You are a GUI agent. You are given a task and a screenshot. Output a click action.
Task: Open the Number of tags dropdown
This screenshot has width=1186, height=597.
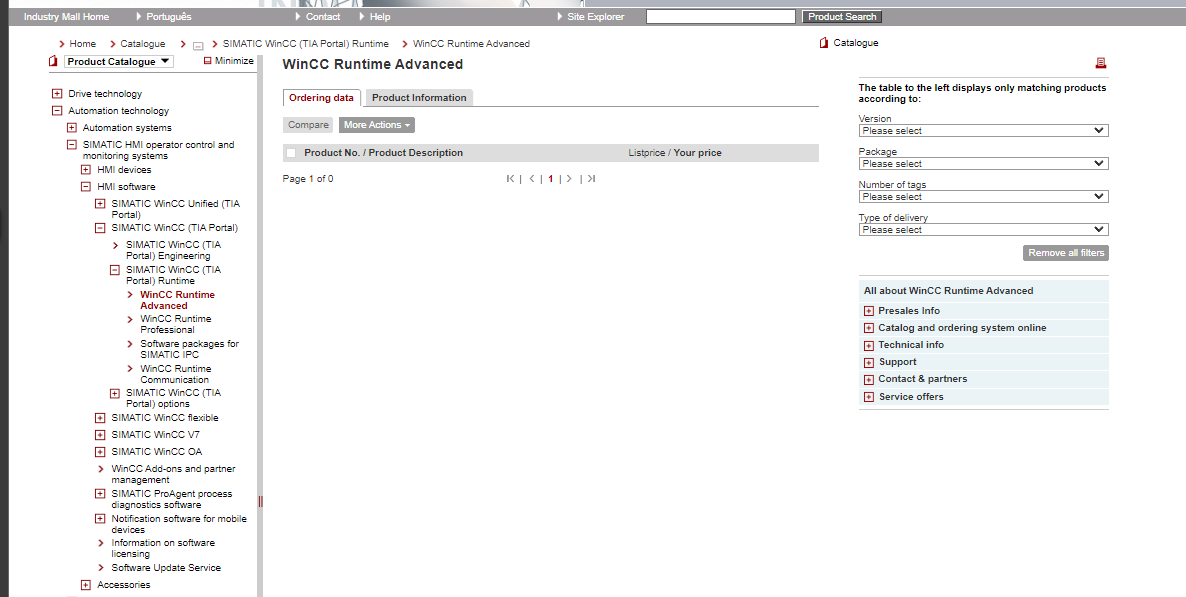click(983, 197)
